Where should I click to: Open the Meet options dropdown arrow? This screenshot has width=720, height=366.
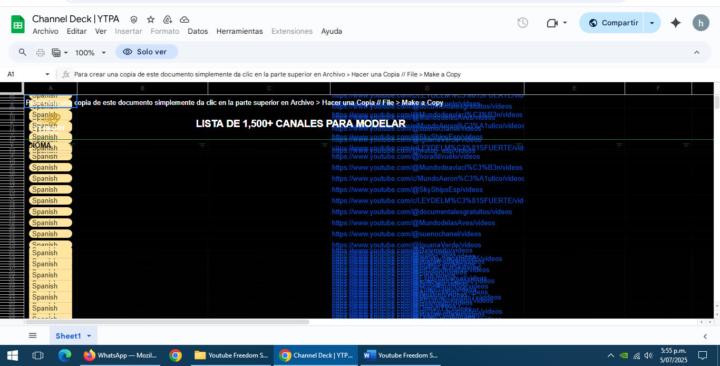565,23
